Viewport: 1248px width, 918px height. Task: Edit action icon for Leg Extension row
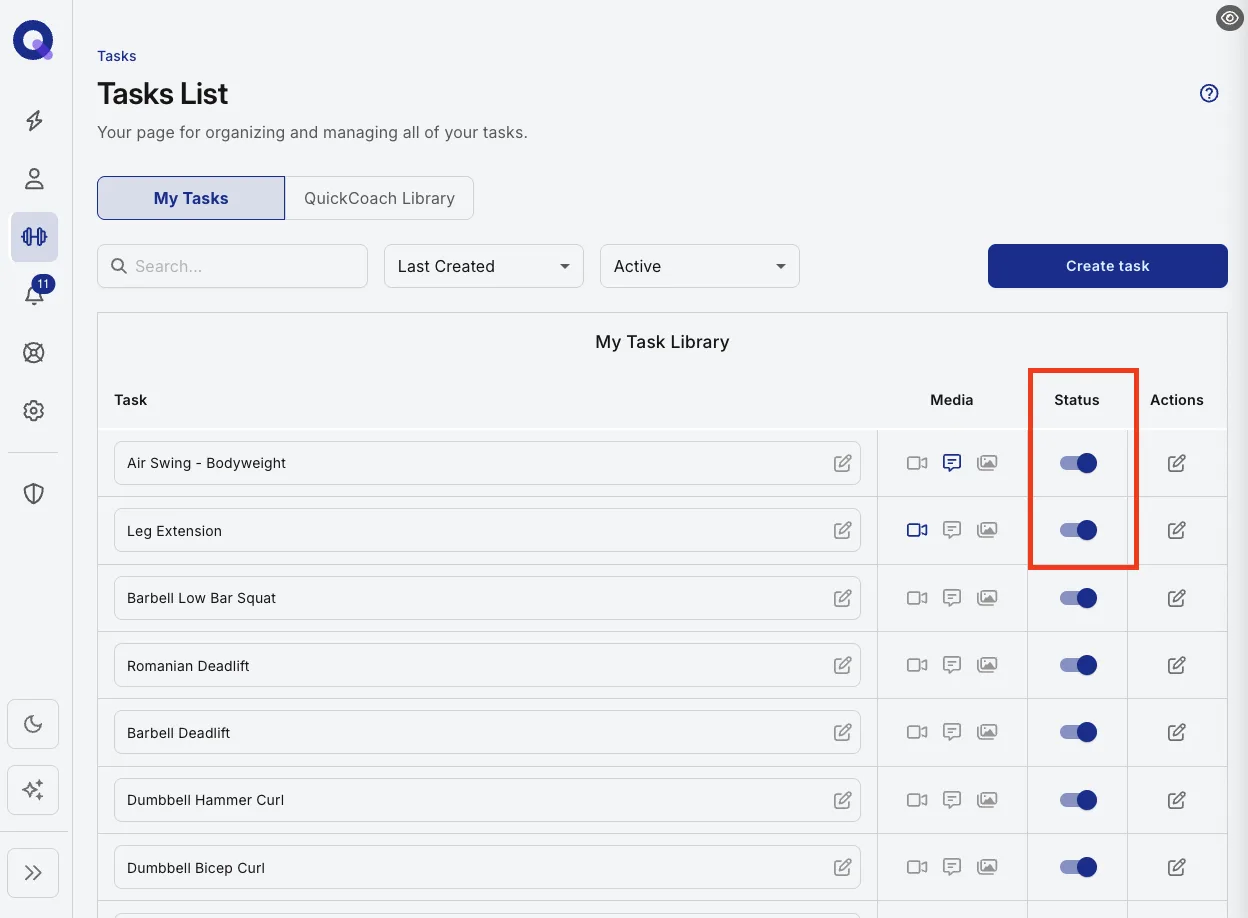pyautogui.click(x=1177, y=530)
